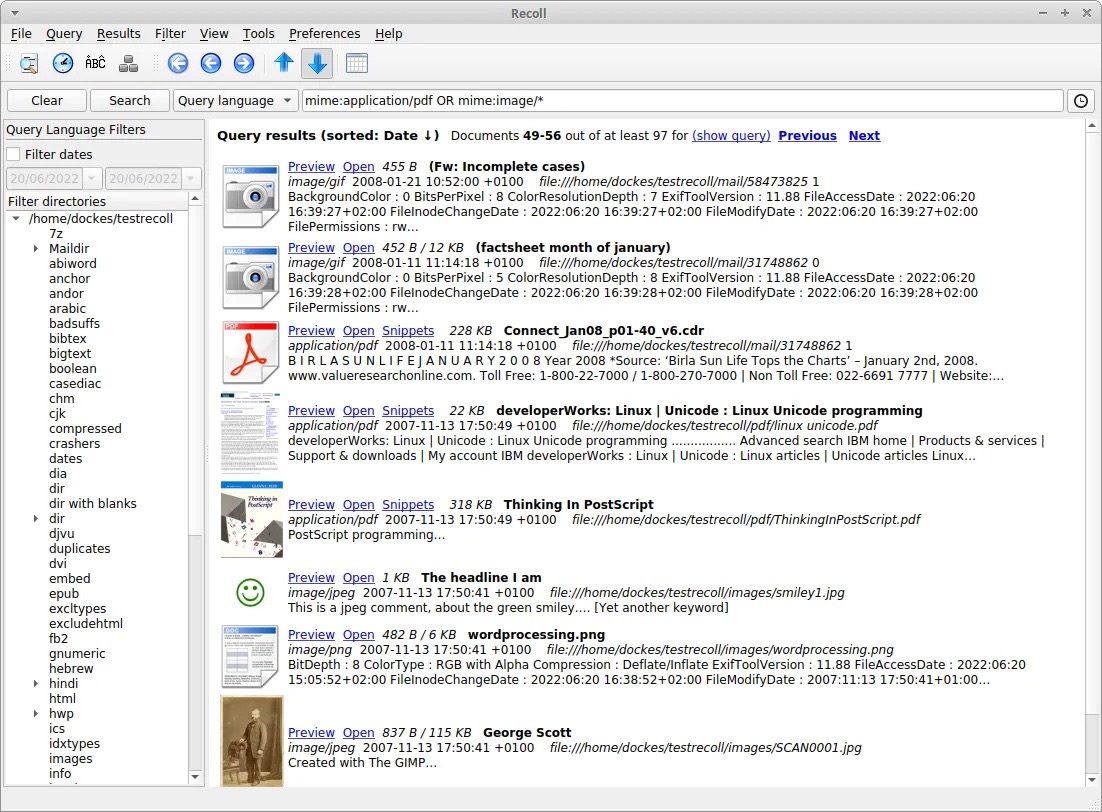Image resolution: width=1102 pixels, height=812 pixels.
Task: Click the first page of results icon
Action: point(178,63)
